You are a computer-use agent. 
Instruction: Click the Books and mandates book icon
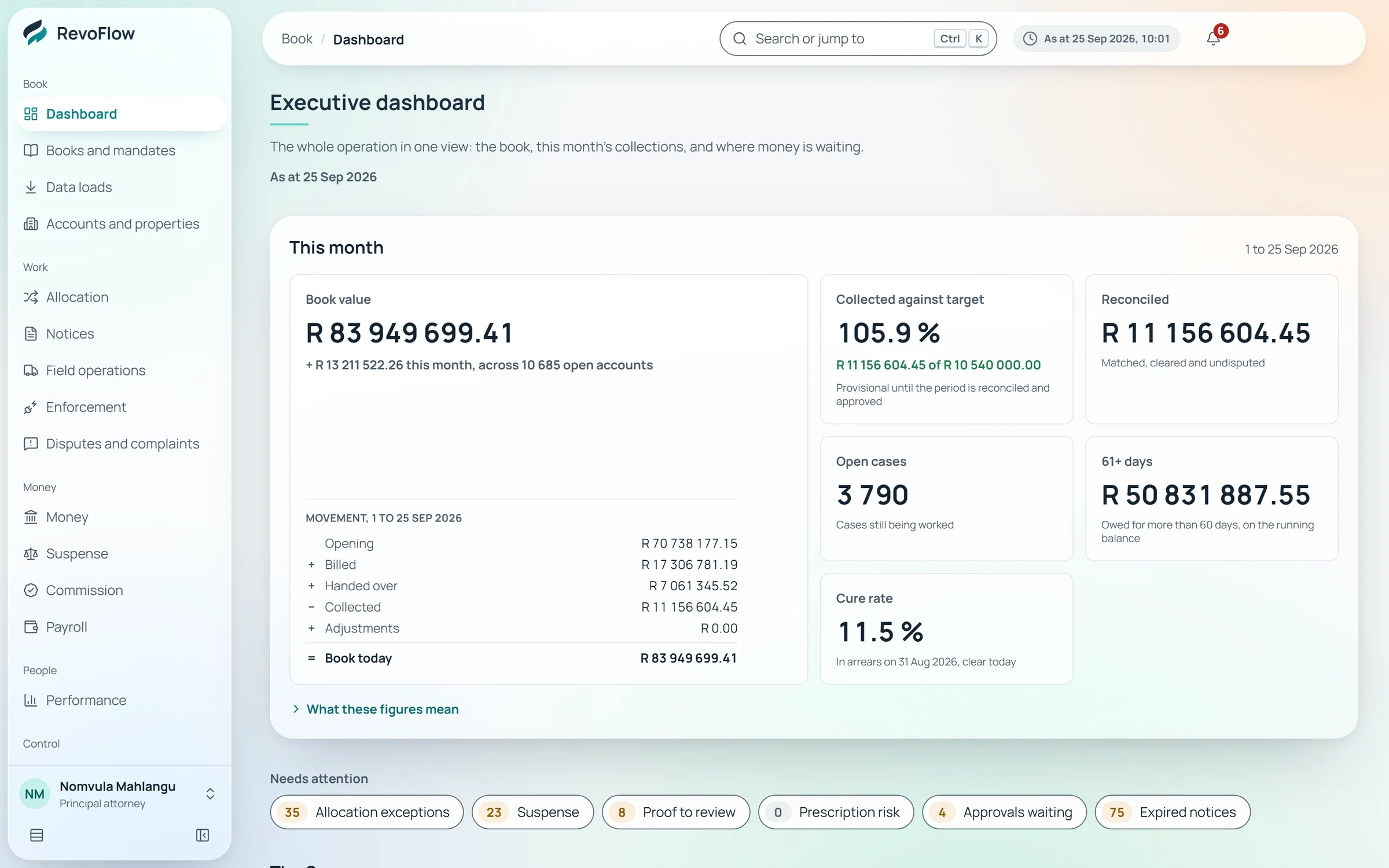click(x=31, y=150)
